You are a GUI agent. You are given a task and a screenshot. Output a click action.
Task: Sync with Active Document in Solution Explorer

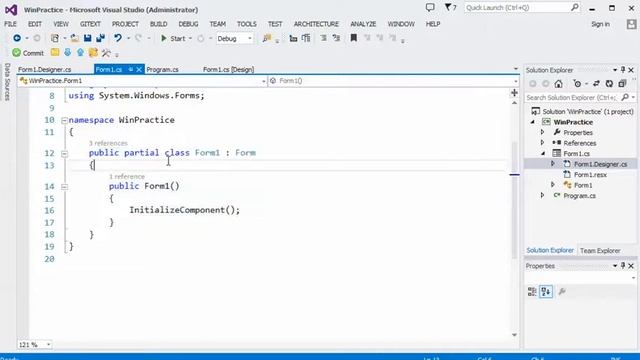pyautogui.click(x=596, y=84)
